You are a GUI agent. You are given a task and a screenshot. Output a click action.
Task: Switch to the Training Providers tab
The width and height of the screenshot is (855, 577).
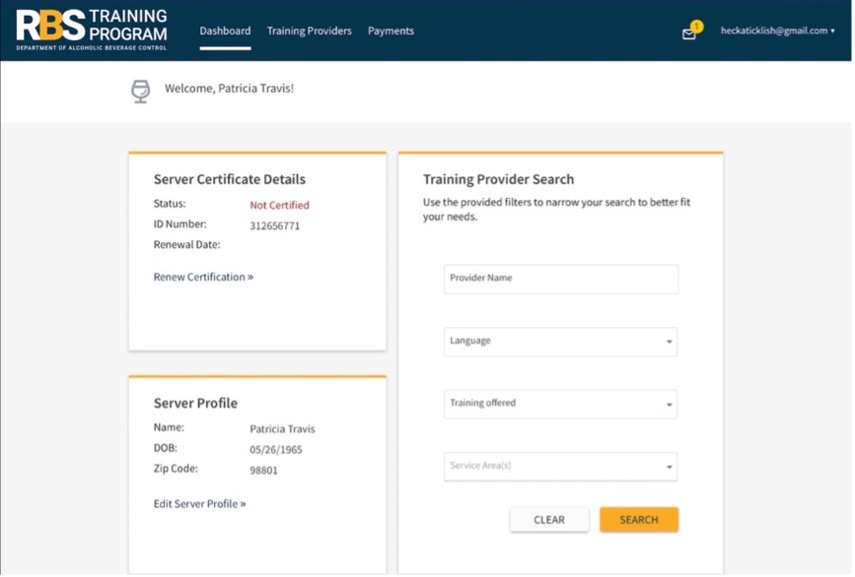tap(309, 31)
